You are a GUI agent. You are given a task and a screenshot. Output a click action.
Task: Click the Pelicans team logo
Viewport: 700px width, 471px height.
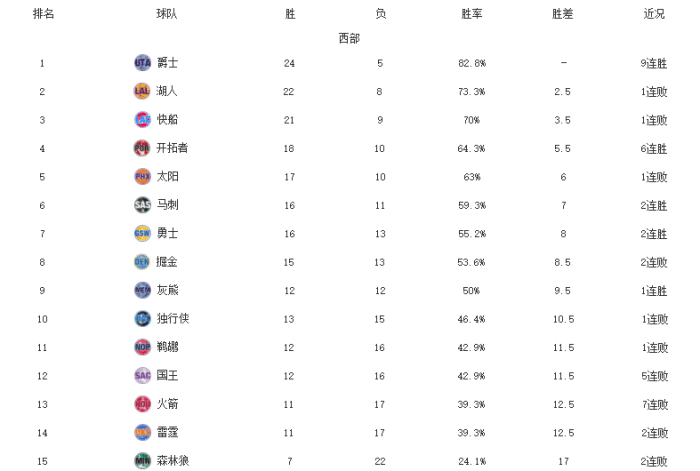click(142, 347)
